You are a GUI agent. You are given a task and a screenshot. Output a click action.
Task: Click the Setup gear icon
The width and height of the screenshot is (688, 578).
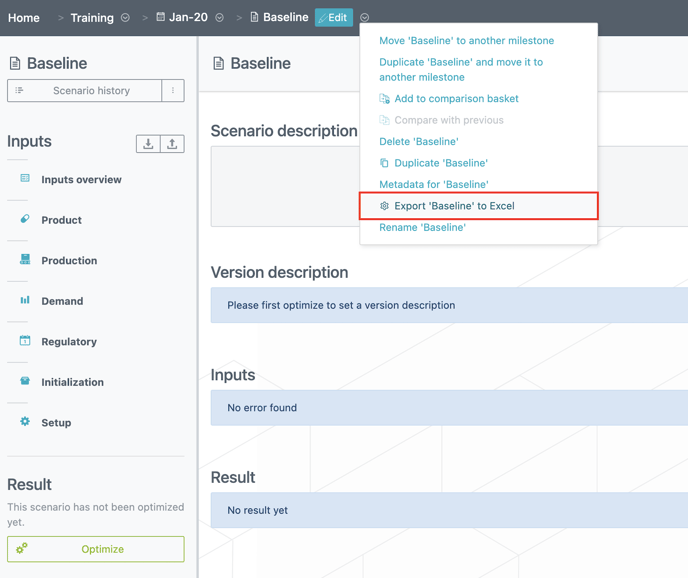[25, 422]
